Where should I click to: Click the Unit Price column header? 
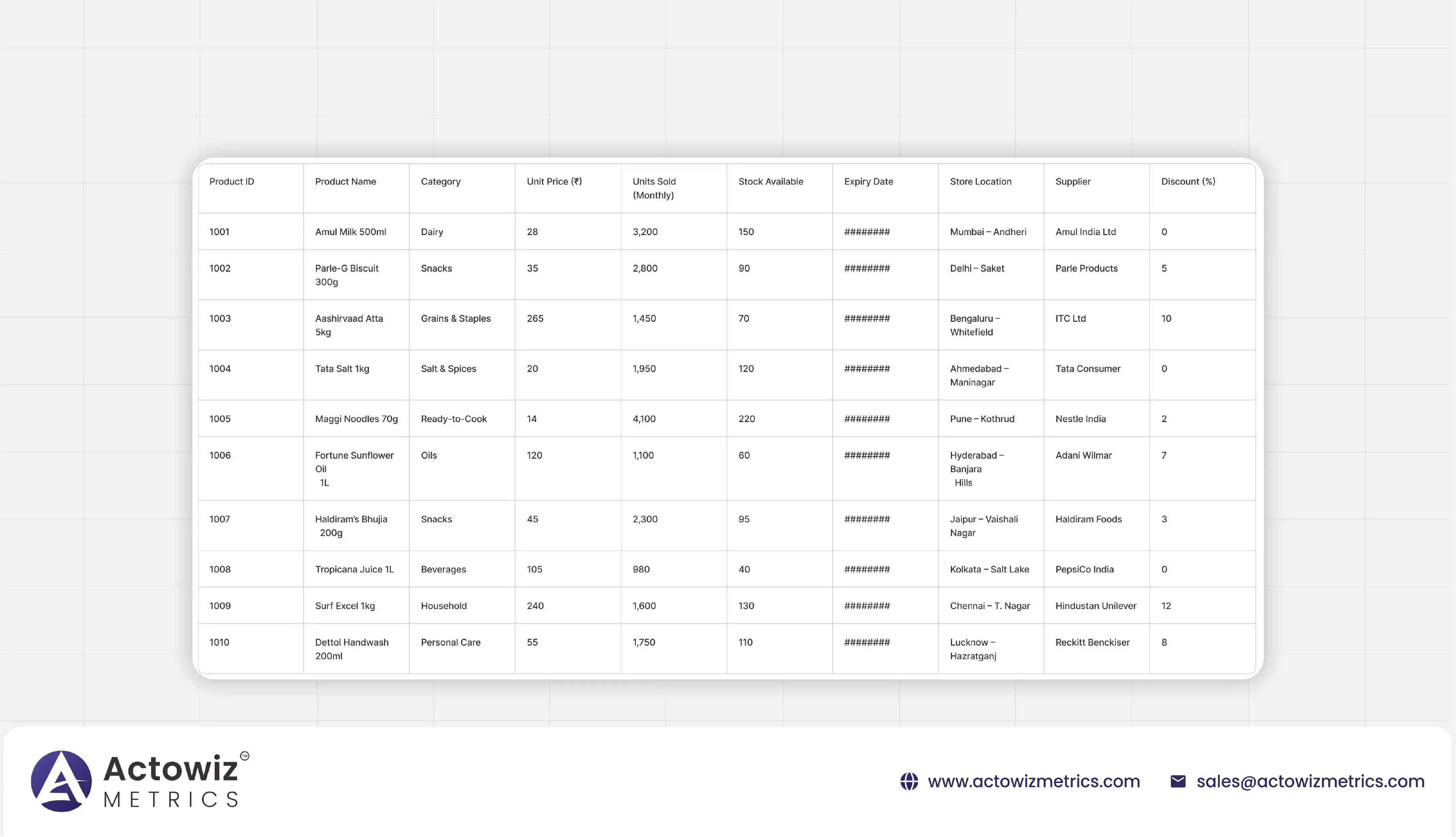click(554, 182)
